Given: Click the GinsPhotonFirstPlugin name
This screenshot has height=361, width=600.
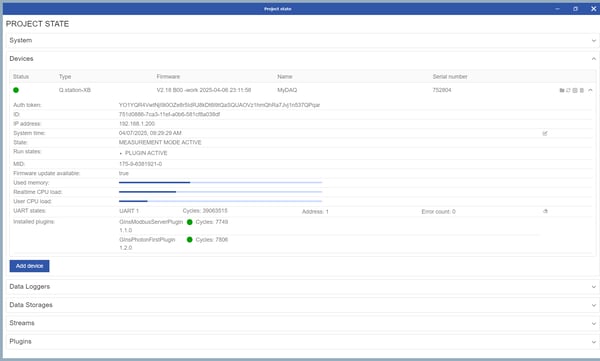Looking at the screenshot, I should pos(147,240).
